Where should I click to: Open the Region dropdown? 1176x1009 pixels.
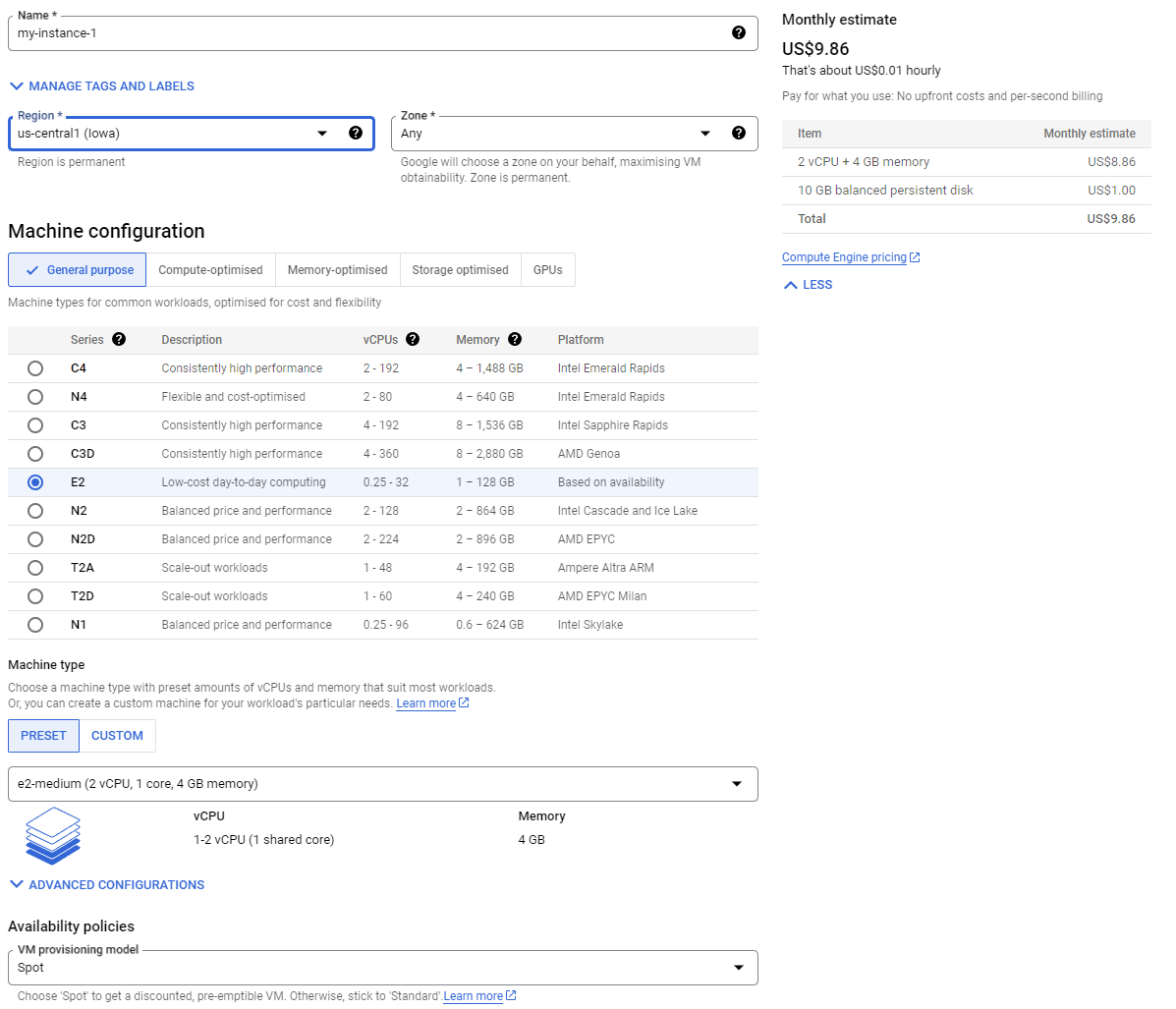pyautogui.click(x=322, y=132)
